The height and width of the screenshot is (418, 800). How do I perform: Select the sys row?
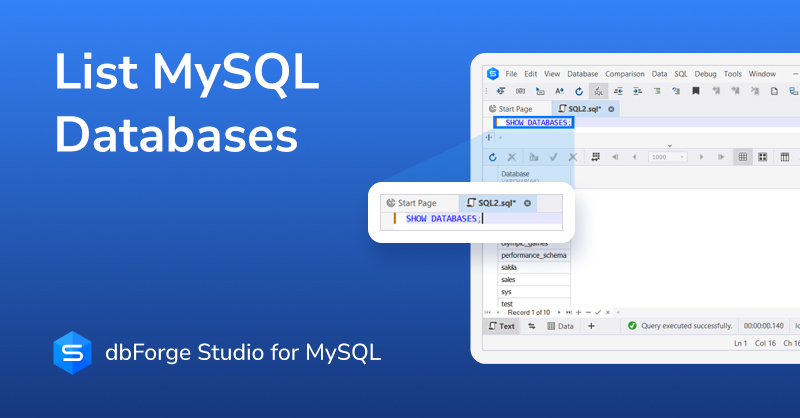tap(534, 292)
